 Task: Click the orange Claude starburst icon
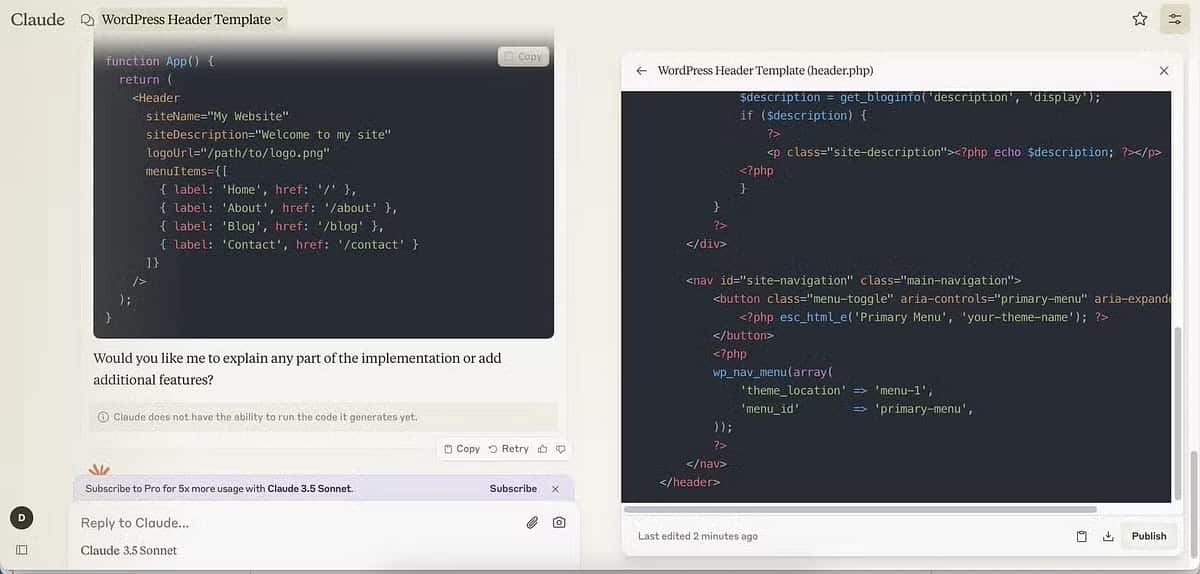click(x=99, y=469)
